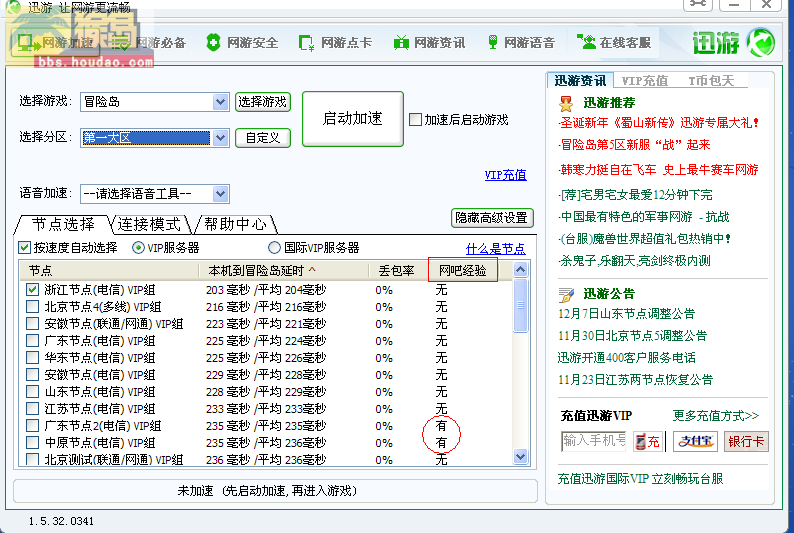Image resolution: width=794 pixels, height=533 pixels.
Task: Check 中原节点(电信) VIP组 checkbox
Action: tap(32, 442)
